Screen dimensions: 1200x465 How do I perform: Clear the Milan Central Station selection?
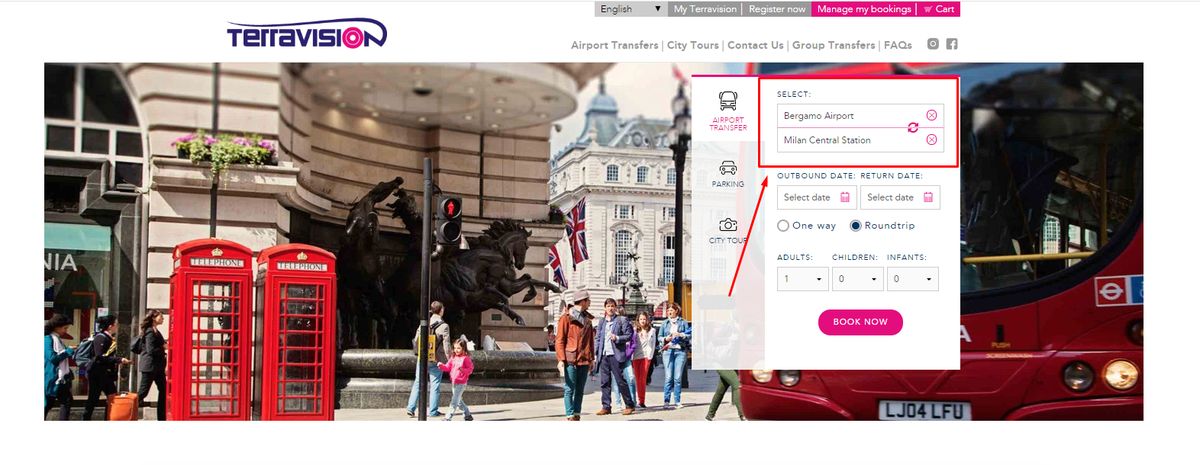click(931, 140)
